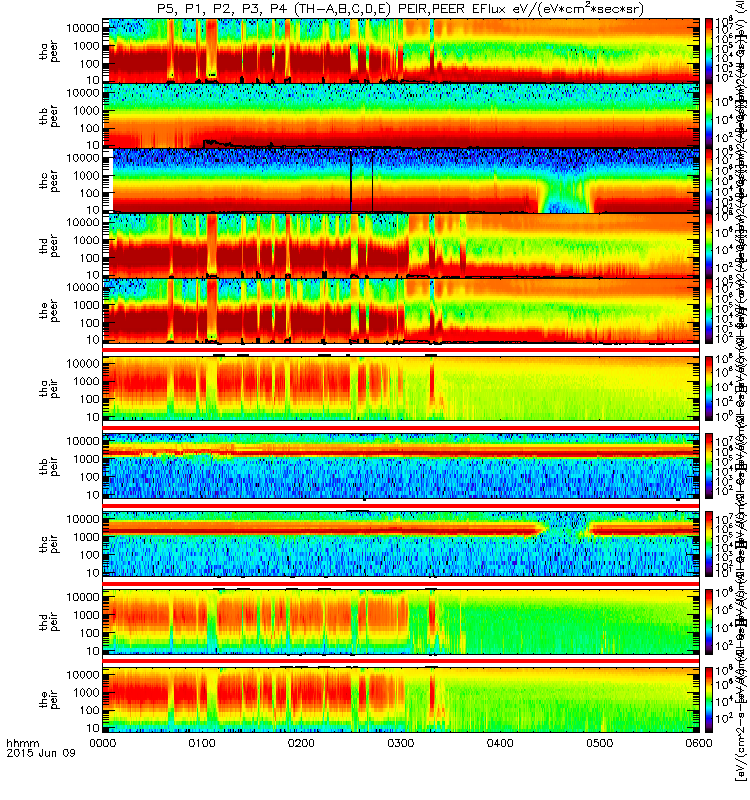This screenshot has width=750, height=800.
Task: Click the color bar beside thd peir panel
Action: pyautogui.click(x=709, y=621)
